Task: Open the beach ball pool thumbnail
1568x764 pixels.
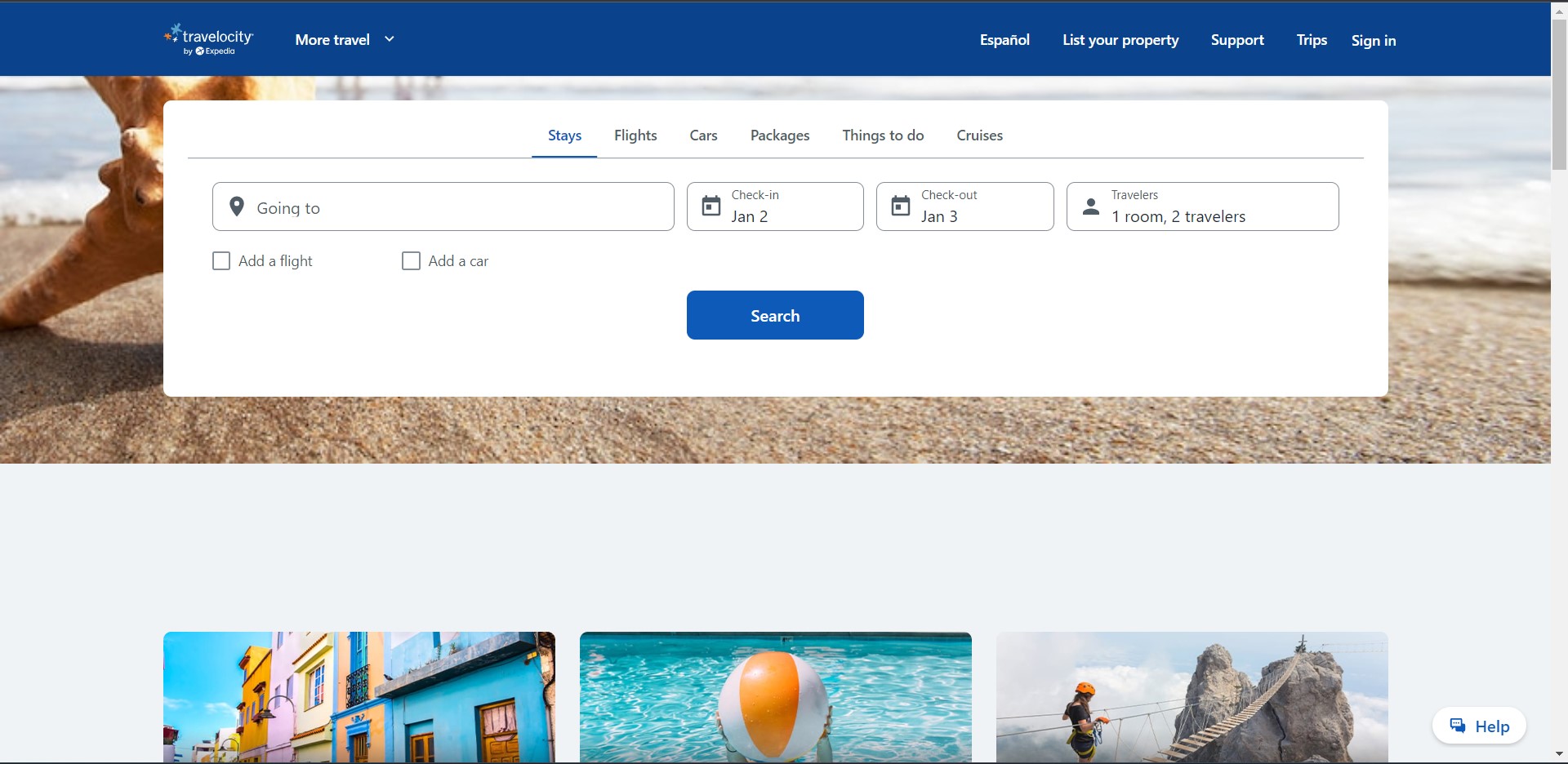Action: (775, 697)
